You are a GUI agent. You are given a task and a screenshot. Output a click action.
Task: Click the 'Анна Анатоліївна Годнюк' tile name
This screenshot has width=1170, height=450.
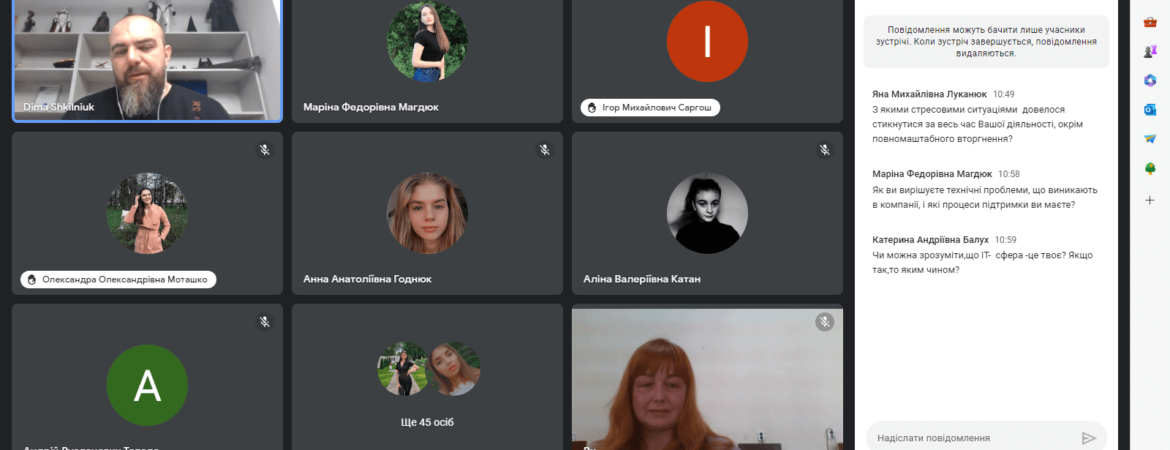coord(367,279)
